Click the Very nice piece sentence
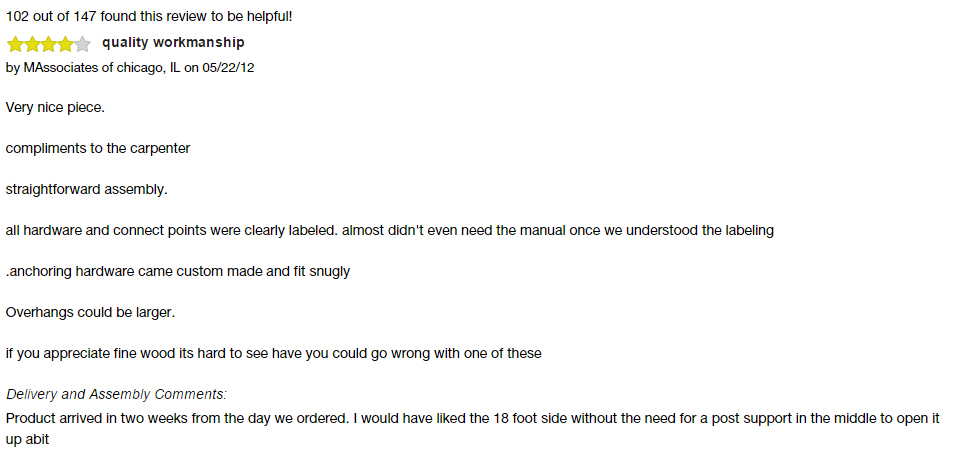The image size is (969, 470). (56, 107)
